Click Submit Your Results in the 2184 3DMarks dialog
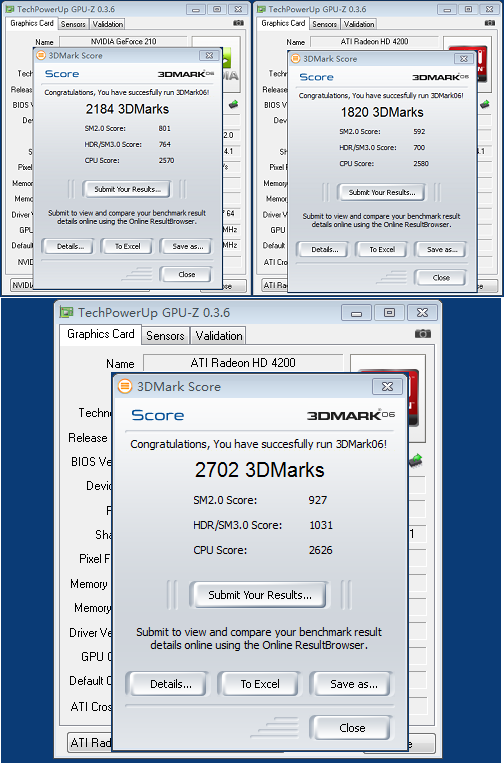Screen dimensions: 504x763 click(x=127, y=189)
